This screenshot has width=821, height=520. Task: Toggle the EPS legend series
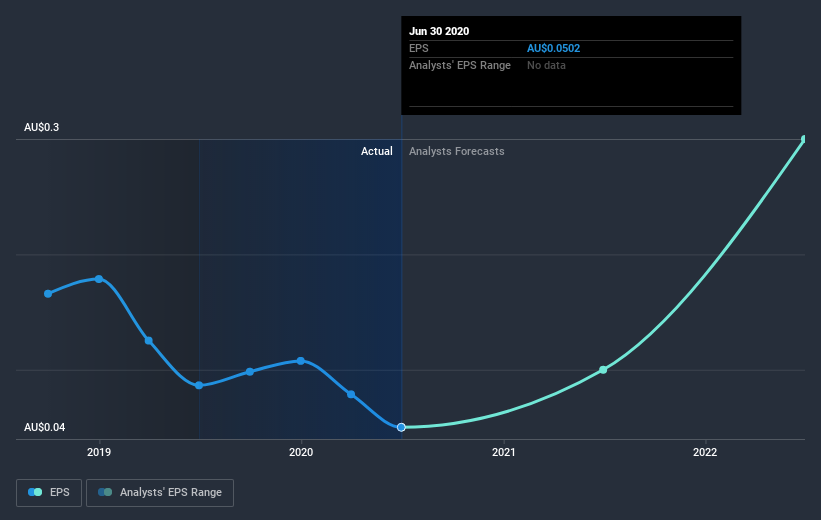[x=49, y=492]
